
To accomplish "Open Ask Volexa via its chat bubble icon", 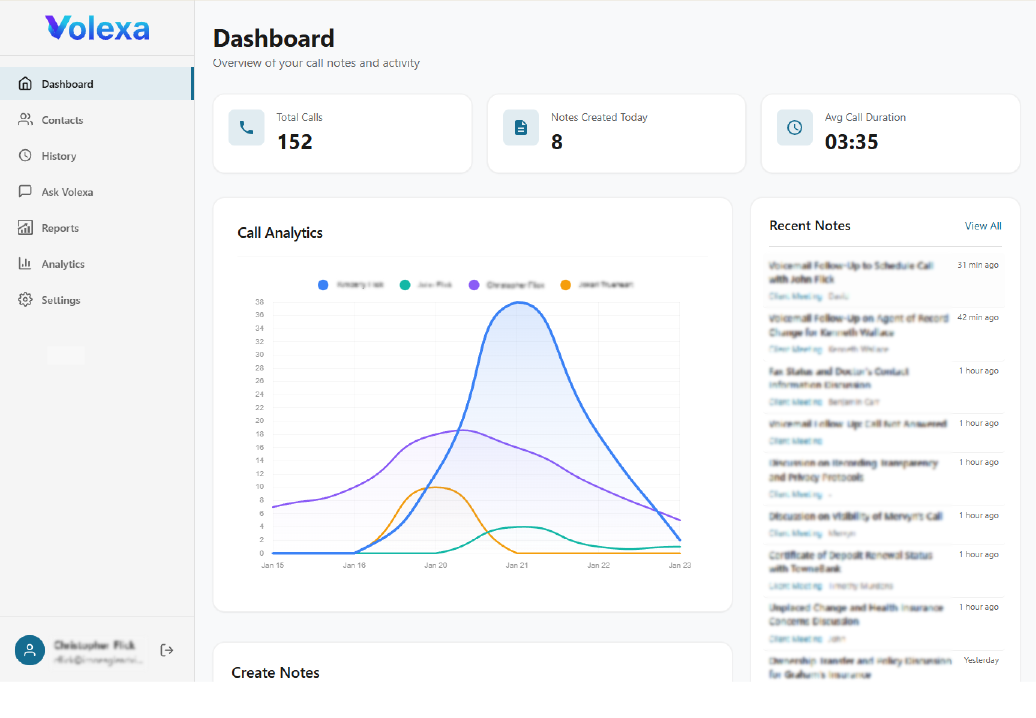I will click(x=27, y=191).
